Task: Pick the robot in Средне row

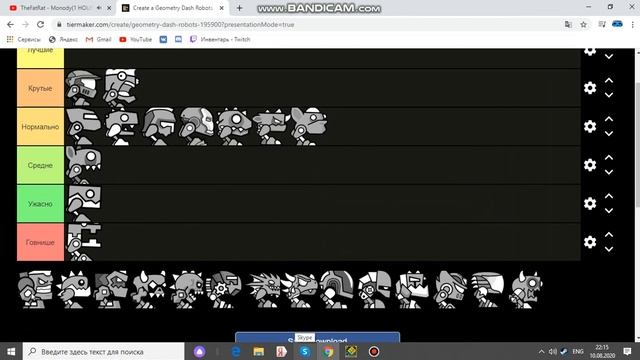Action: [83, 165]
